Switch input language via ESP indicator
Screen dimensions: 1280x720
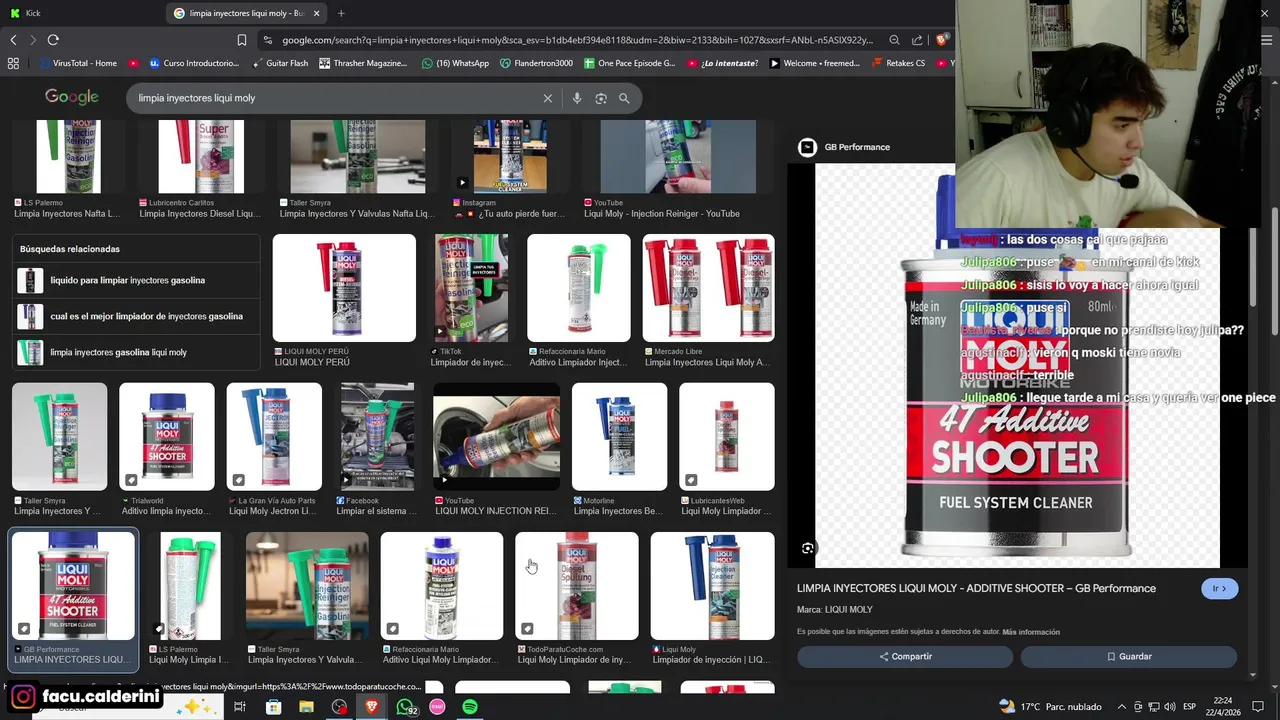tap(1189, 707)
